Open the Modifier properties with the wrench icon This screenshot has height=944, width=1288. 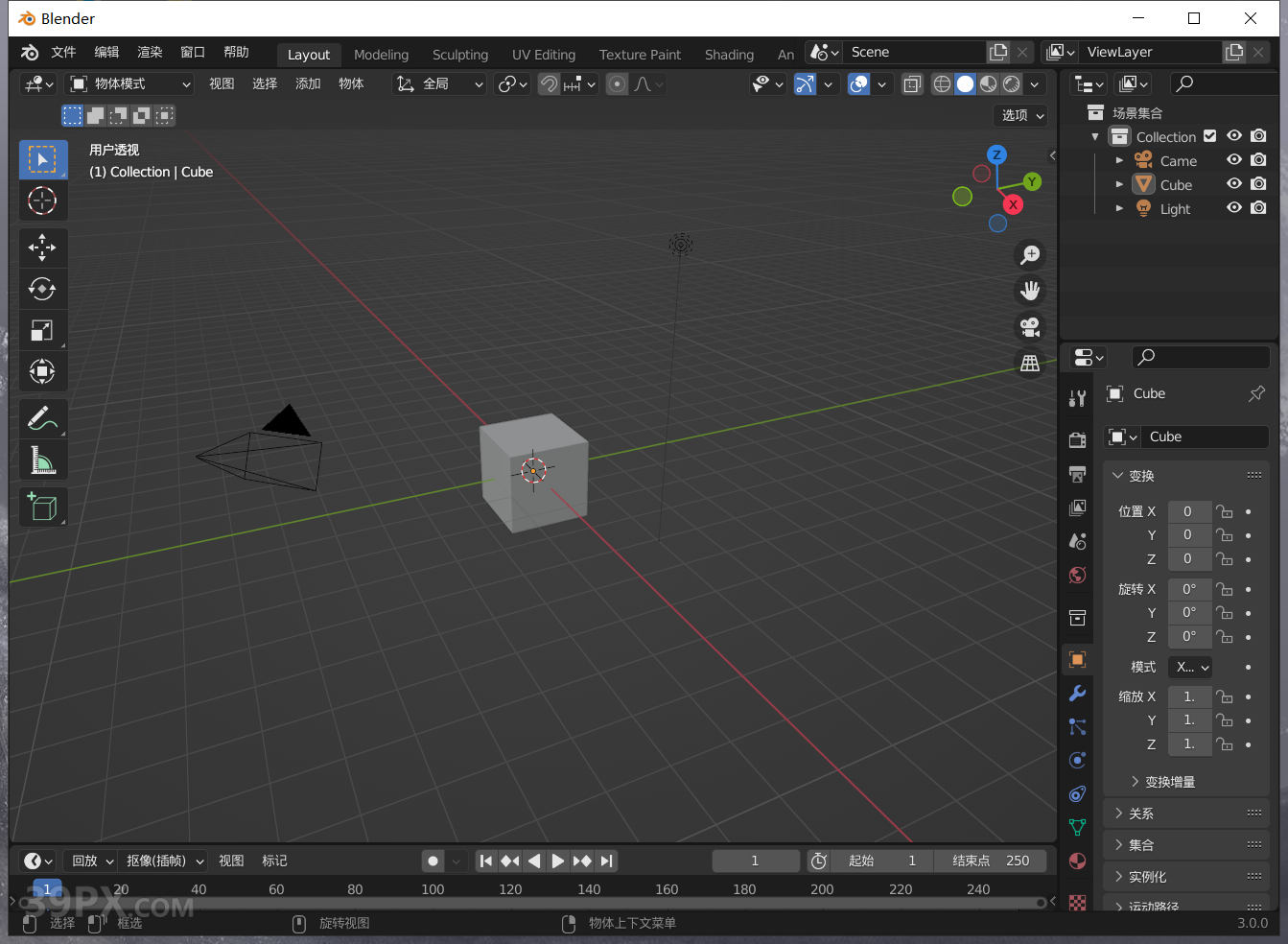(x=1077, y=693)
